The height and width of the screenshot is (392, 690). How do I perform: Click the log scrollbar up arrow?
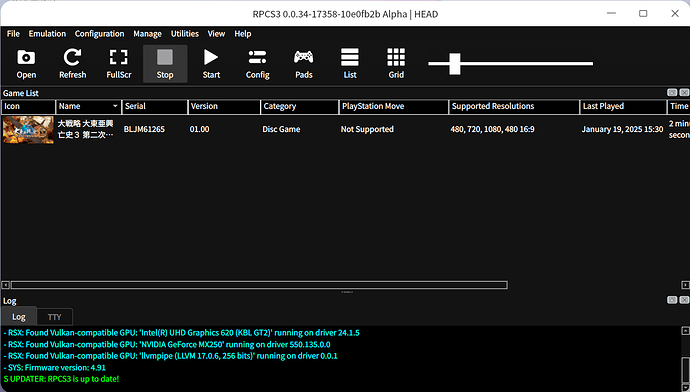(685, 330)
